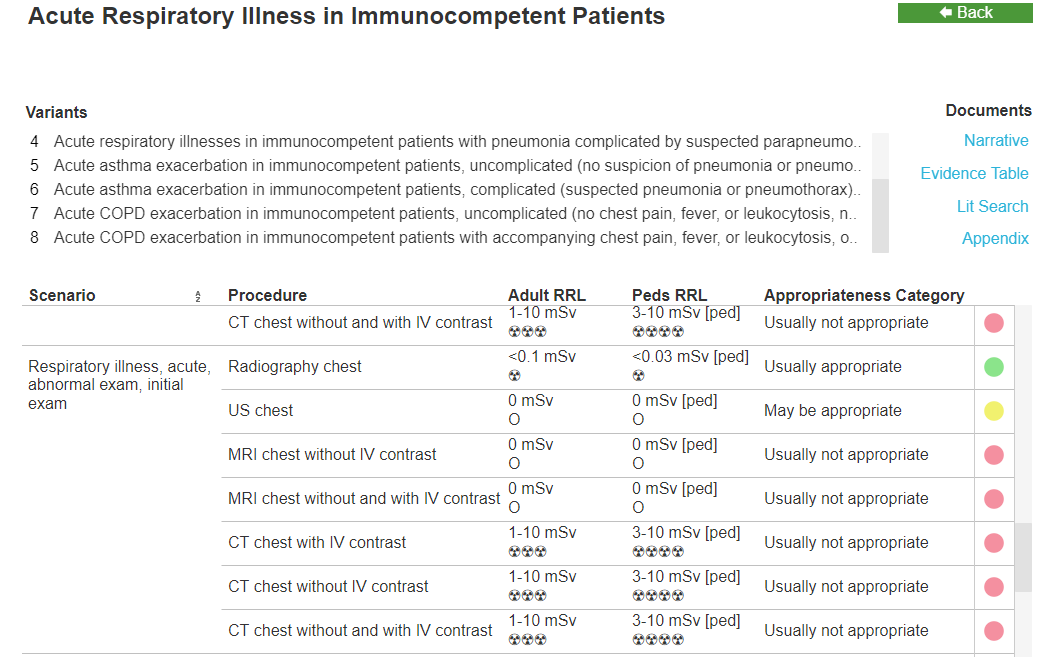Click the procedure table scrollbar thumb
Screen dimensions: 1057x657
point(1023,557)
